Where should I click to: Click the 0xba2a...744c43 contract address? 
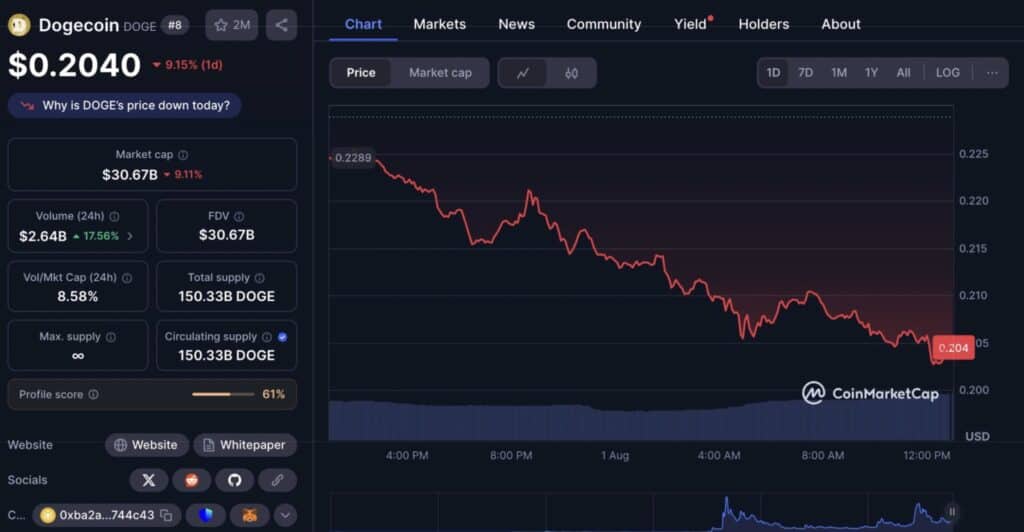coord(106,515)
